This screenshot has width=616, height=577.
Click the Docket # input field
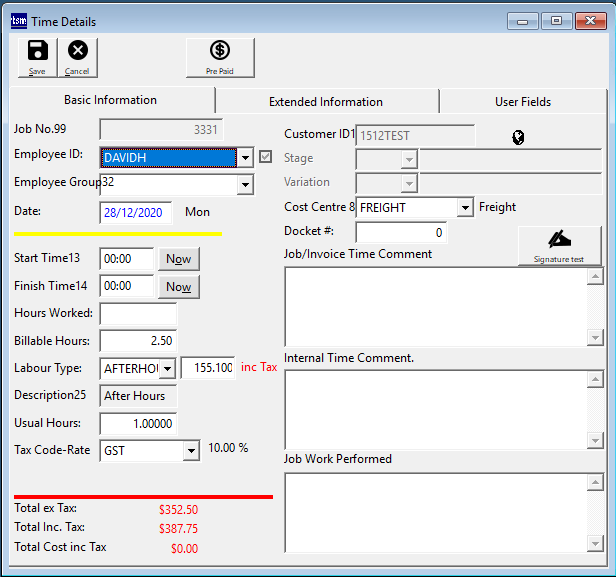coord(401,232)
